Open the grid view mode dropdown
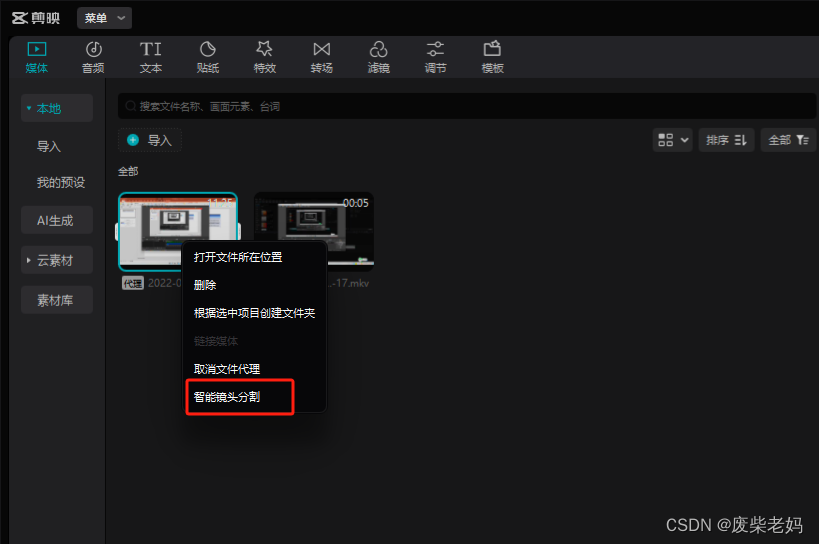Screen dimensions: 819x544 (x=672, y=140)
